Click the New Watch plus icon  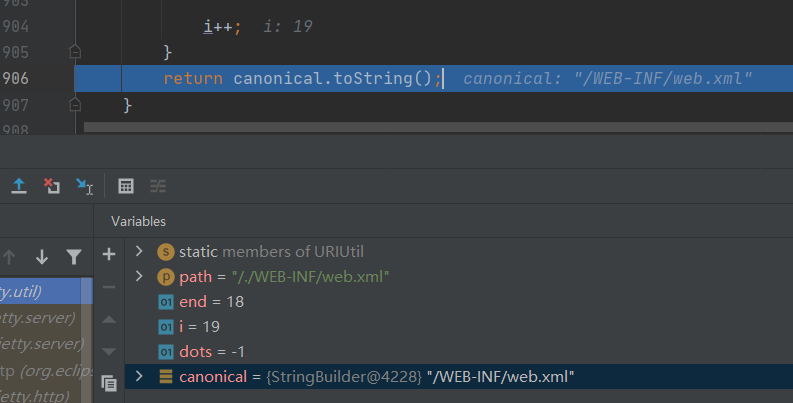point(109,255)
